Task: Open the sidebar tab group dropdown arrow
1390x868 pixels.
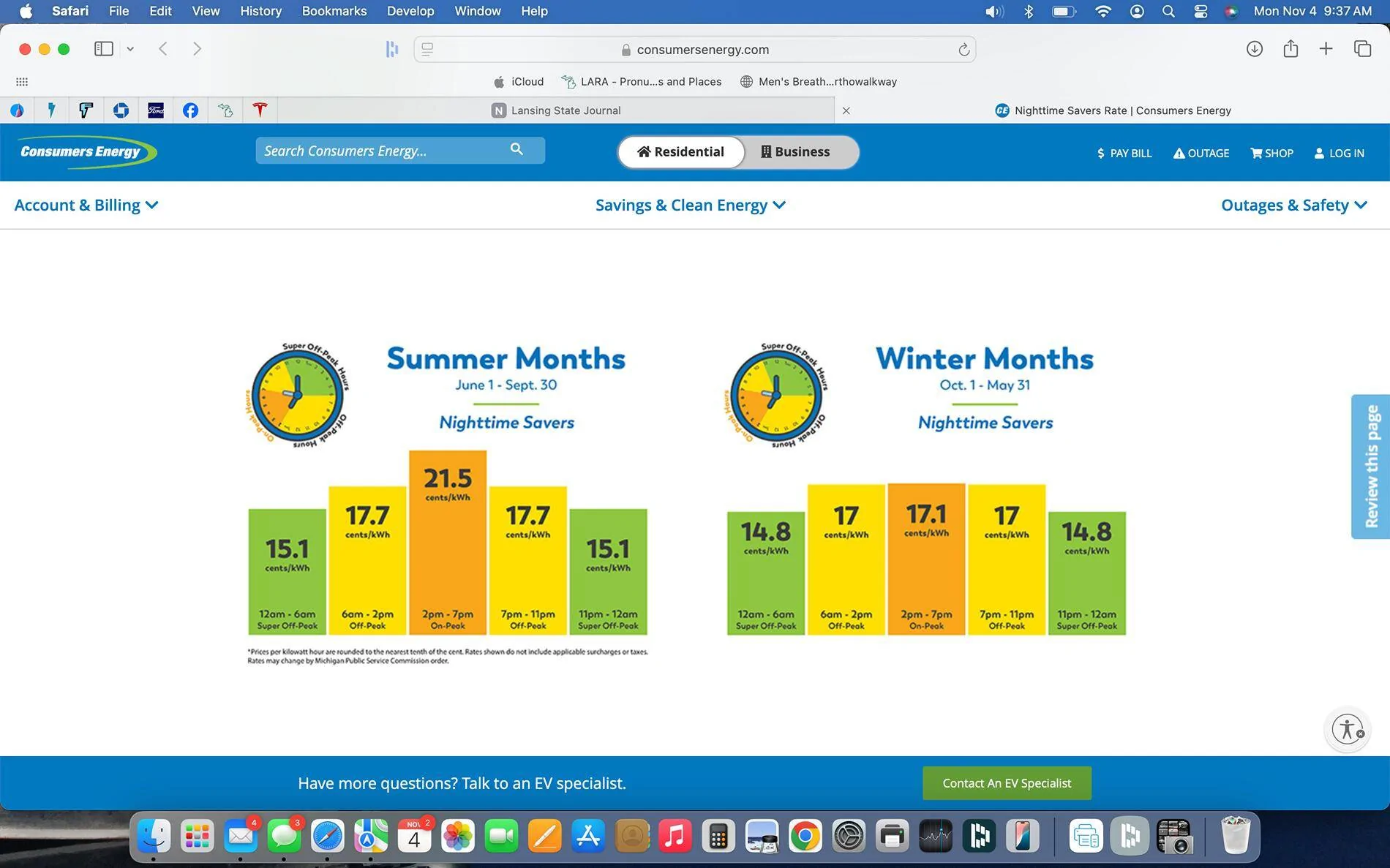Action: [130, 49]
